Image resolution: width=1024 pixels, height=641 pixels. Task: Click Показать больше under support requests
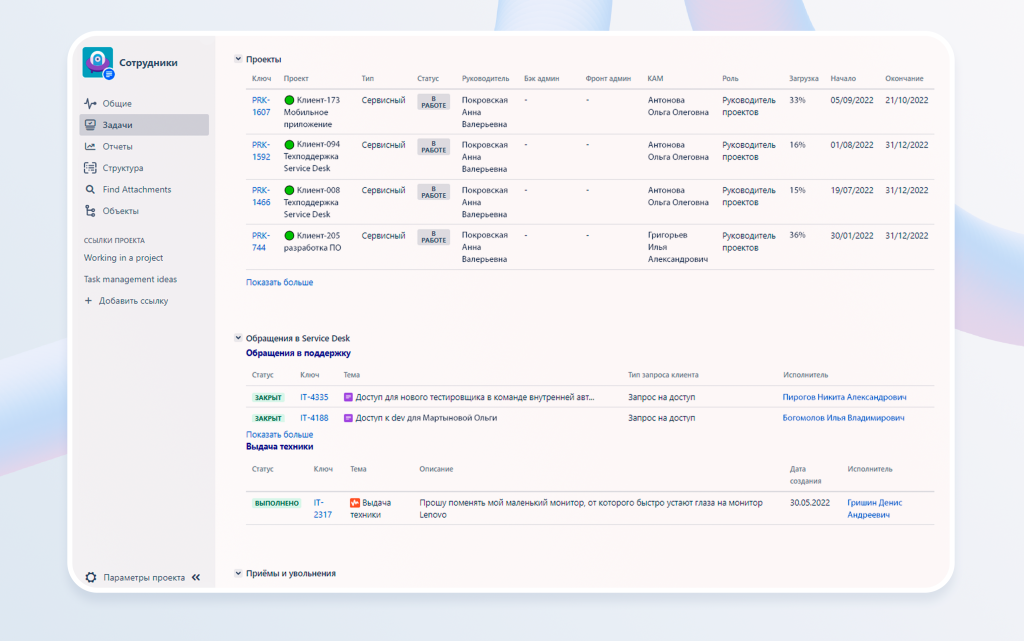(x=280, y=435)
